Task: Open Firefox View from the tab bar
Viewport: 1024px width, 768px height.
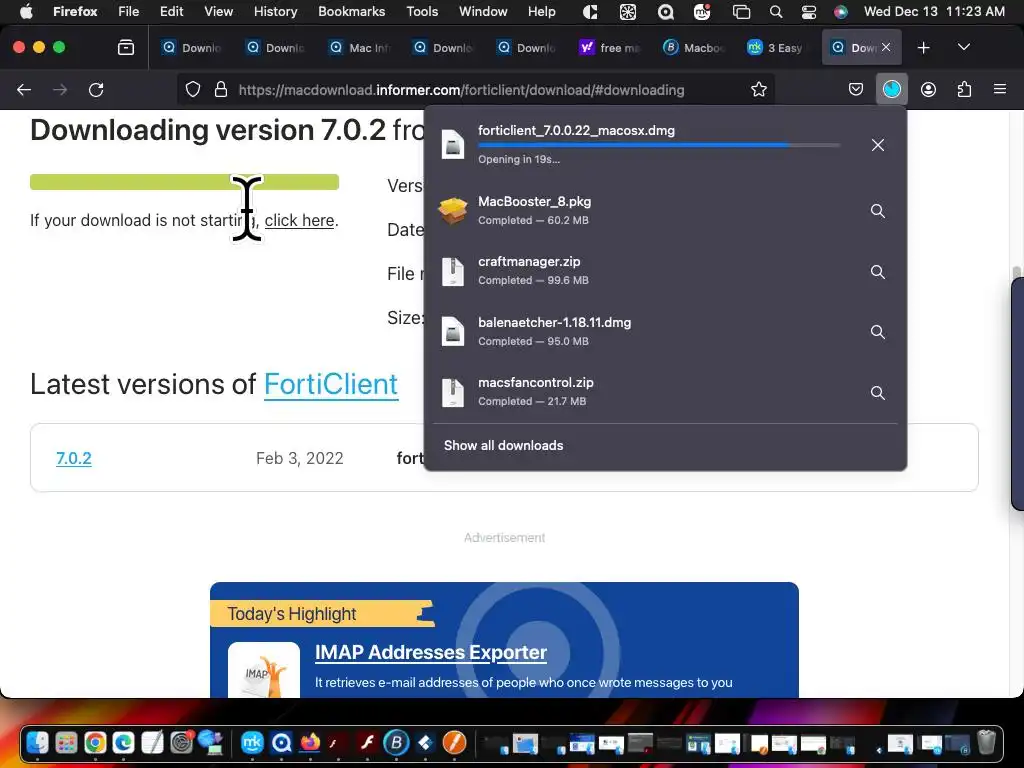Action: 126,47
